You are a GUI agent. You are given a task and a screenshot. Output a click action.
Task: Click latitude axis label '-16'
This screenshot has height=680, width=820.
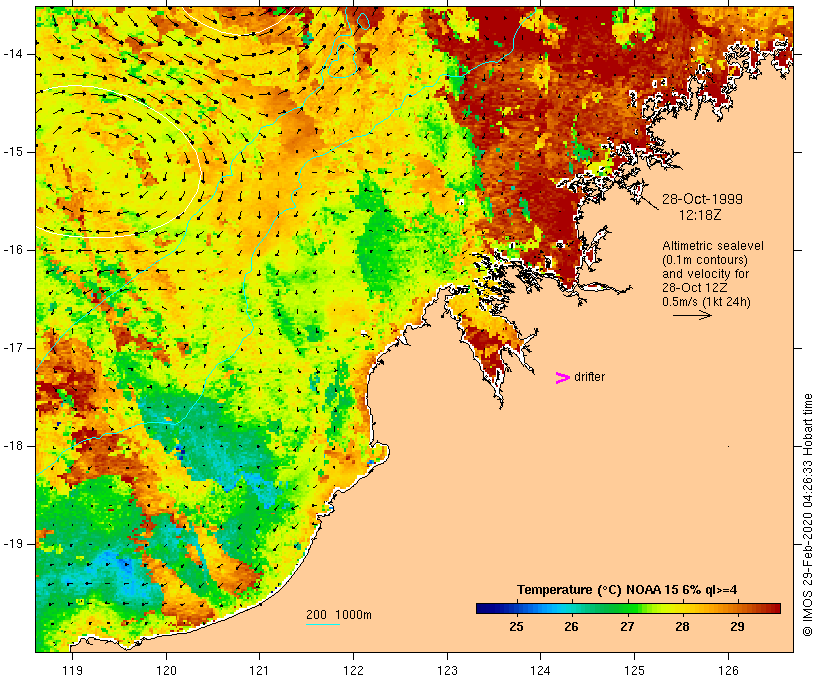(13, 250)
